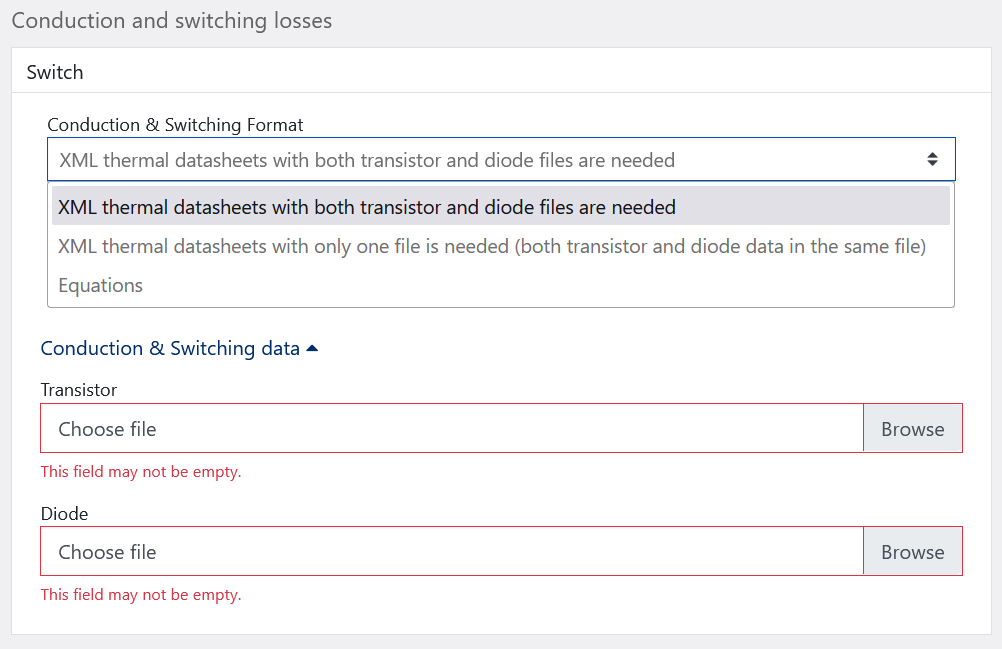1002x649 pixels.
Task: Click the Diode field label
Action: point(64,514)
